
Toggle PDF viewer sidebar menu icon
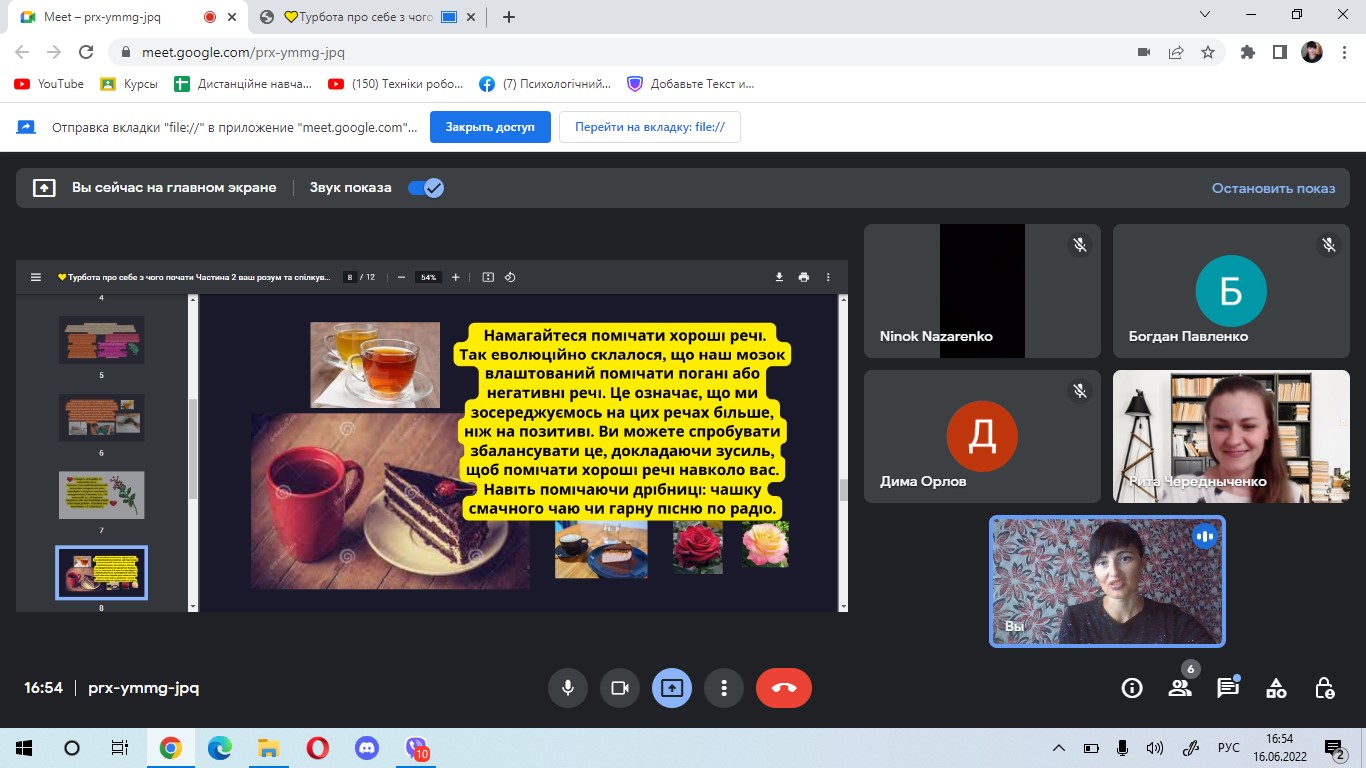coord(36,277)
